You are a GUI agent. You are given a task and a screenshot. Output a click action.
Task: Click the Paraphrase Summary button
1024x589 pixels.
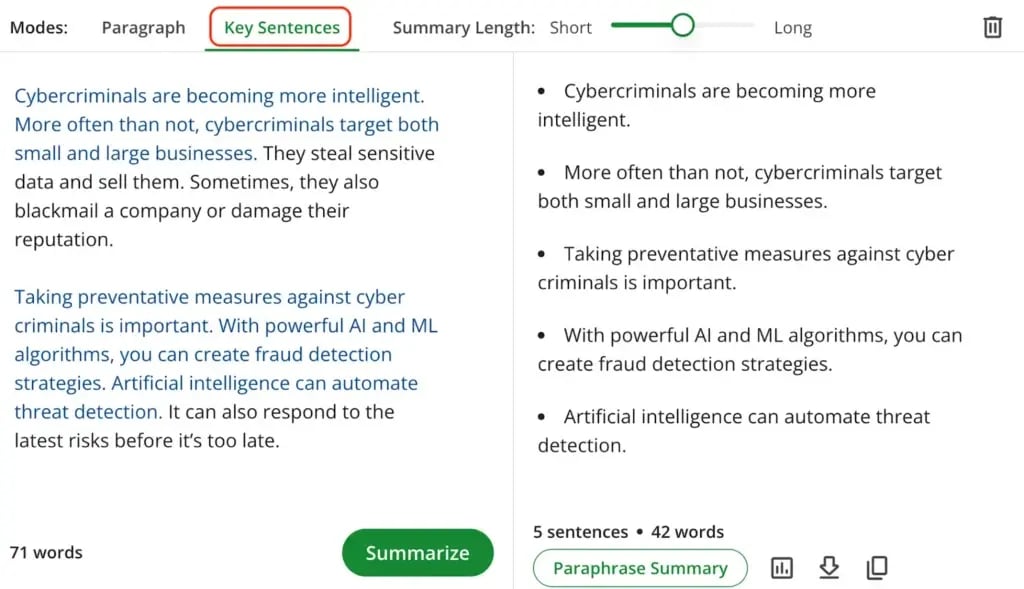[640, 568]
